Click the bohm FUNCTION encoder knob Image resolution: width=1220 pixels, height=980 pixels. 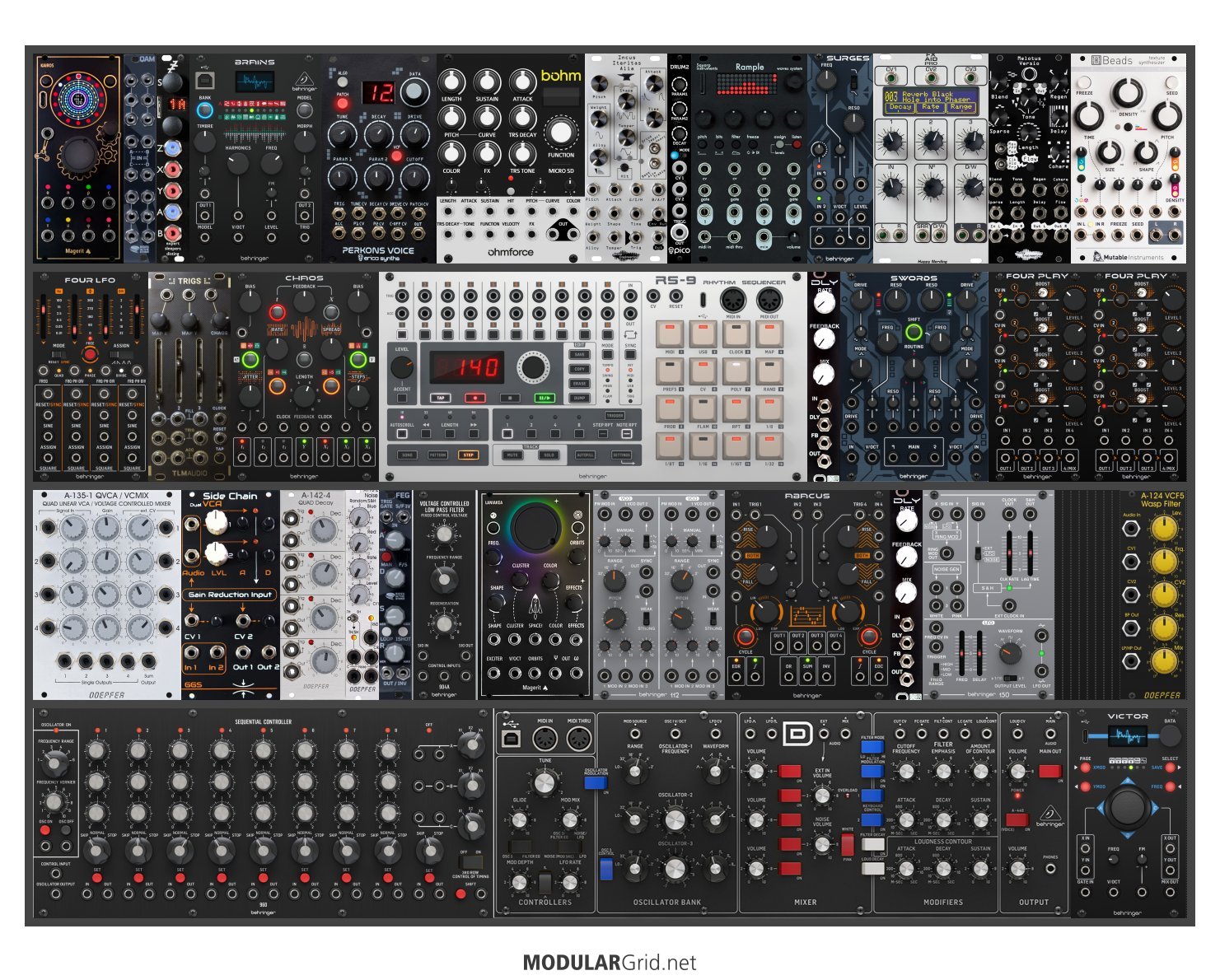[561, 133]
